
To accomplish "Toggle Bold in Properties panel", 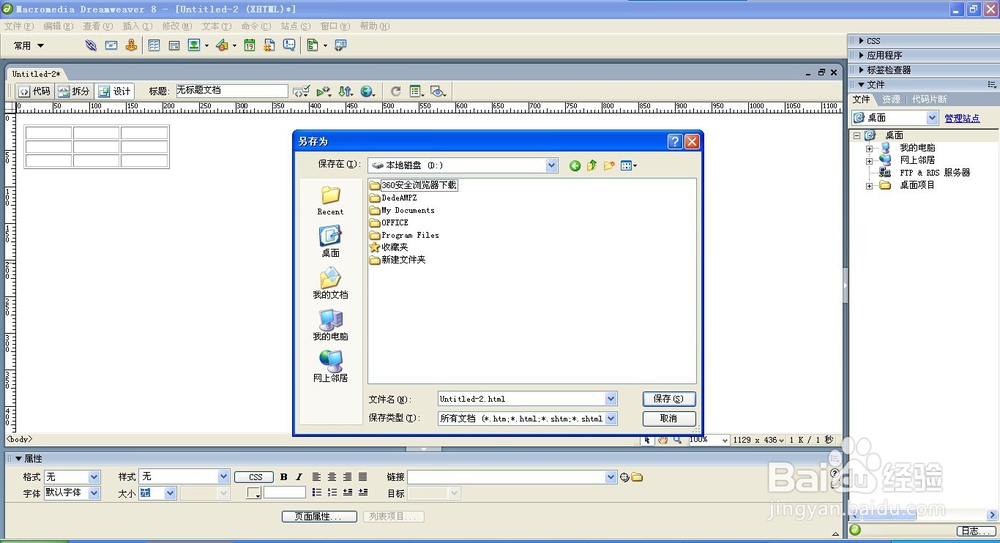I will pos(284,477).
